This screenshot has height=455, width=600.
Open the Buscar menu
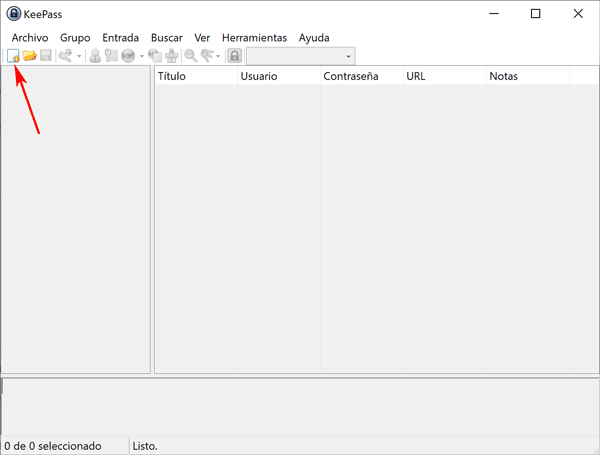click(167, 38)
